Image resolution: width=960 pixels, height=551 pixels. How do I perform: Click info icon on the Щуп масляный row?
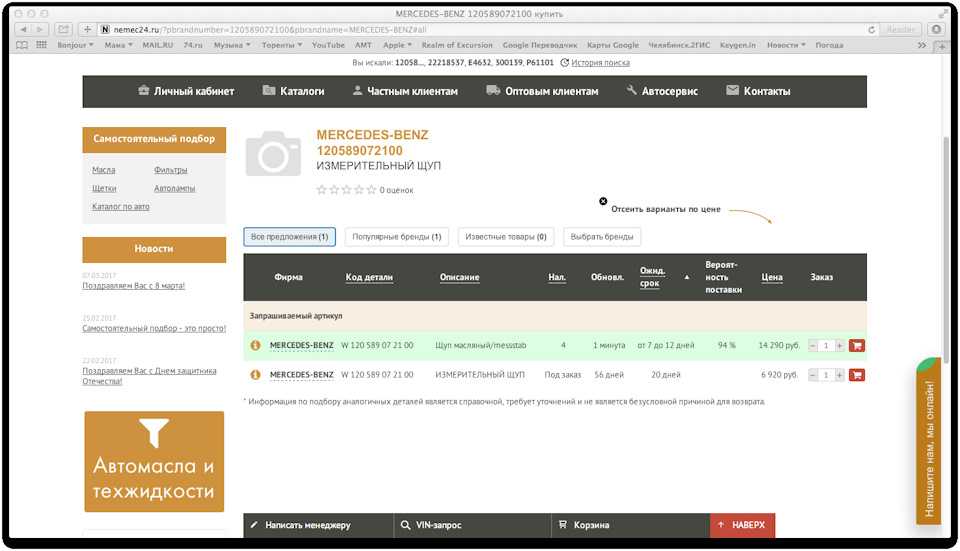pyautogui.click(x=255, y=346)
